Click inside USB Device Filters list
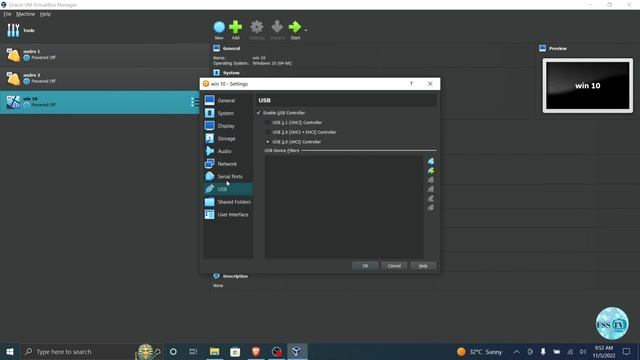 344,207
